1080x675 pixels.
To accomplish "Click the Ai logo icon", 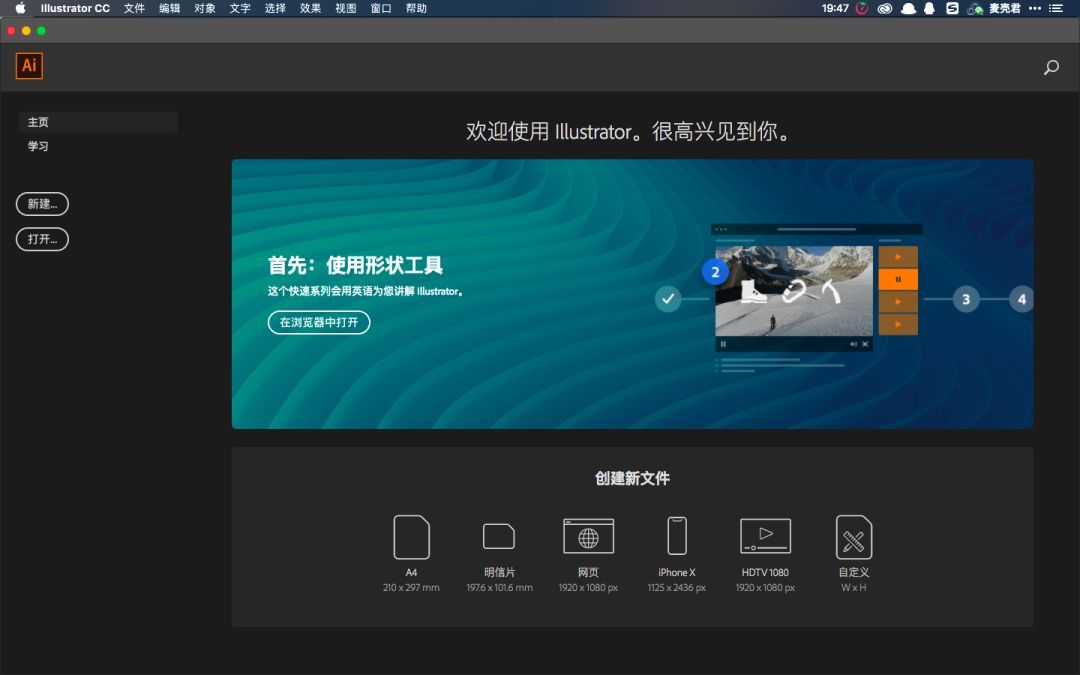I will click(29, 66).
